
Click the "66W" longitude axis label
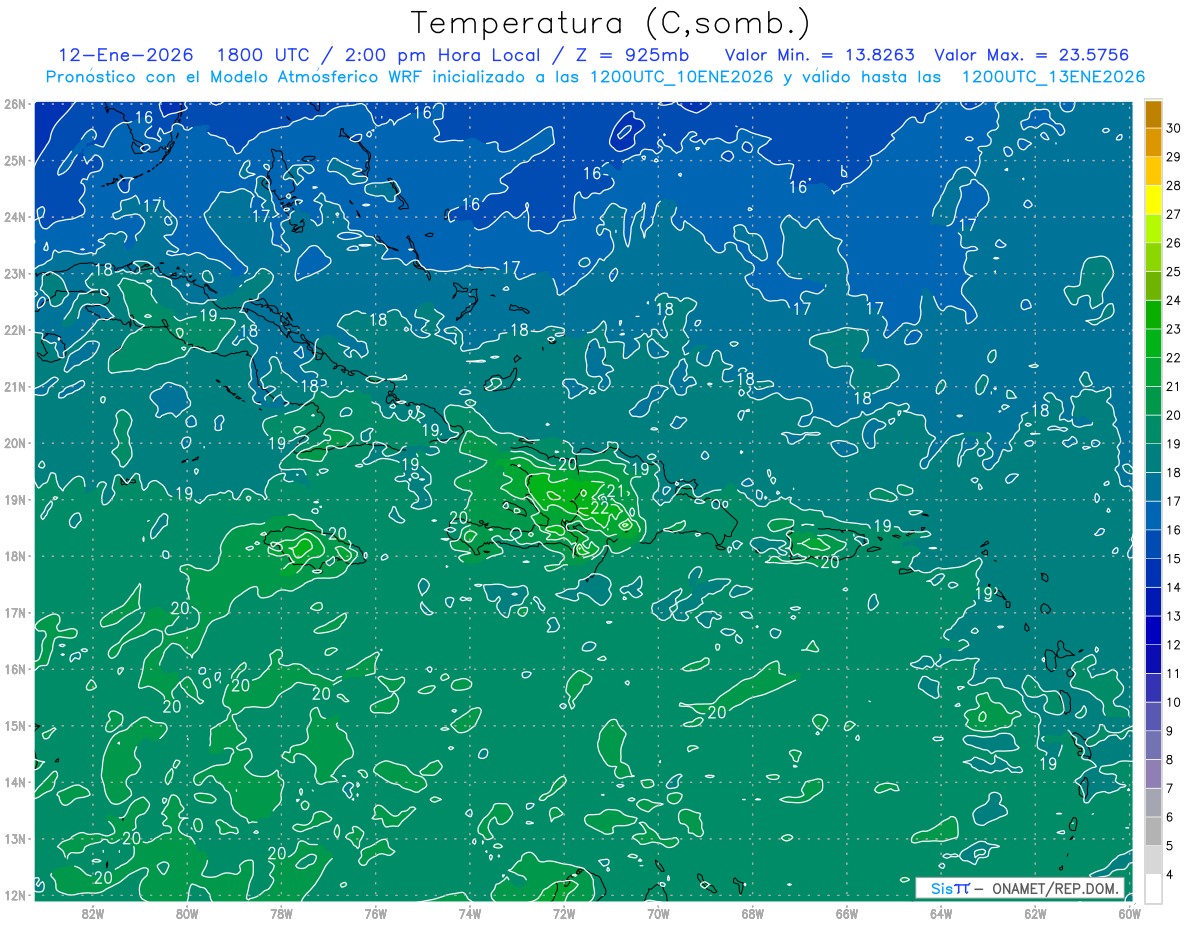tap(847, 913)
